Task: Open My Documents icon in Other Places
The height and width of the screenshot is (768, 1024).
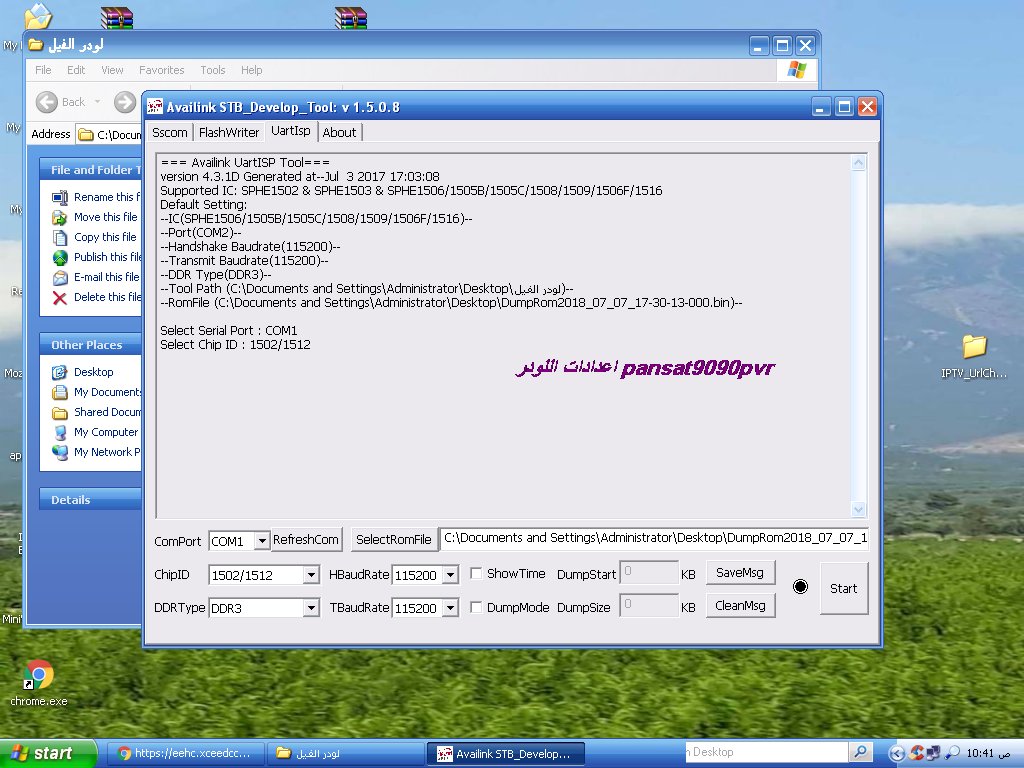Action: pyautogui.click(x=60, y=392)
